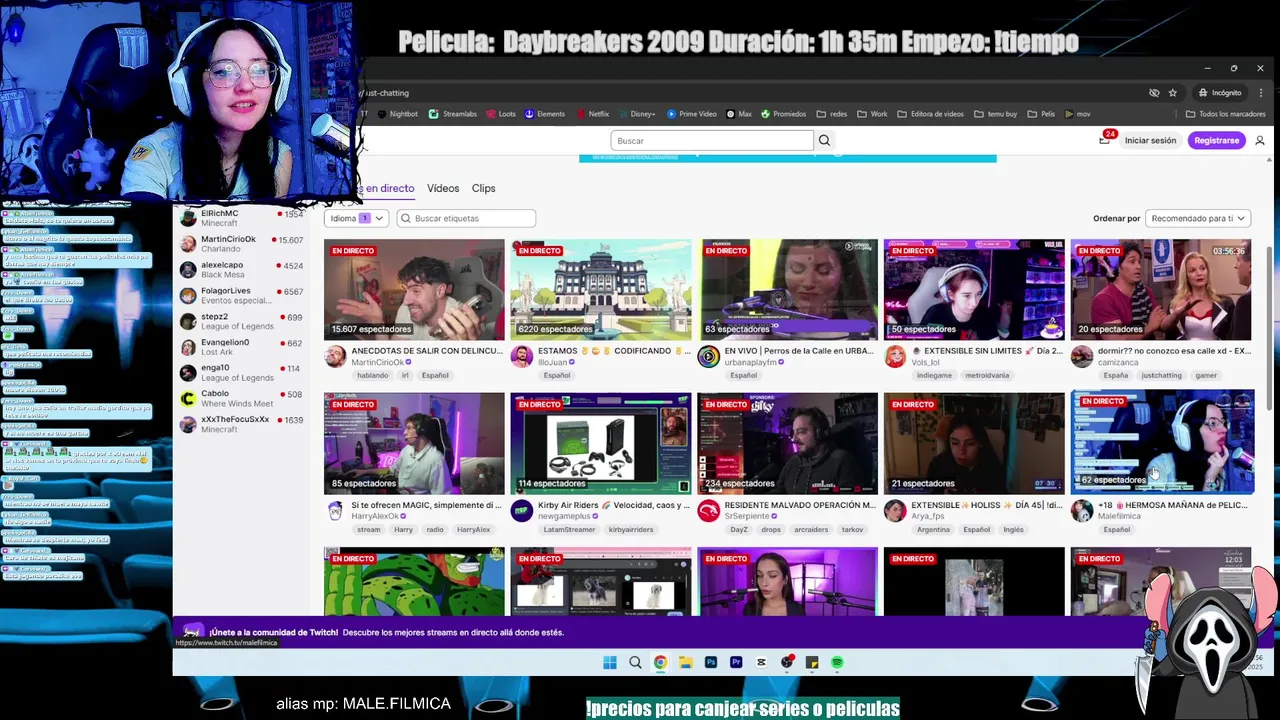1280x720 pixels.
Task: Open Chrome three-dot menu
Action: click(x=1260, y=93)
